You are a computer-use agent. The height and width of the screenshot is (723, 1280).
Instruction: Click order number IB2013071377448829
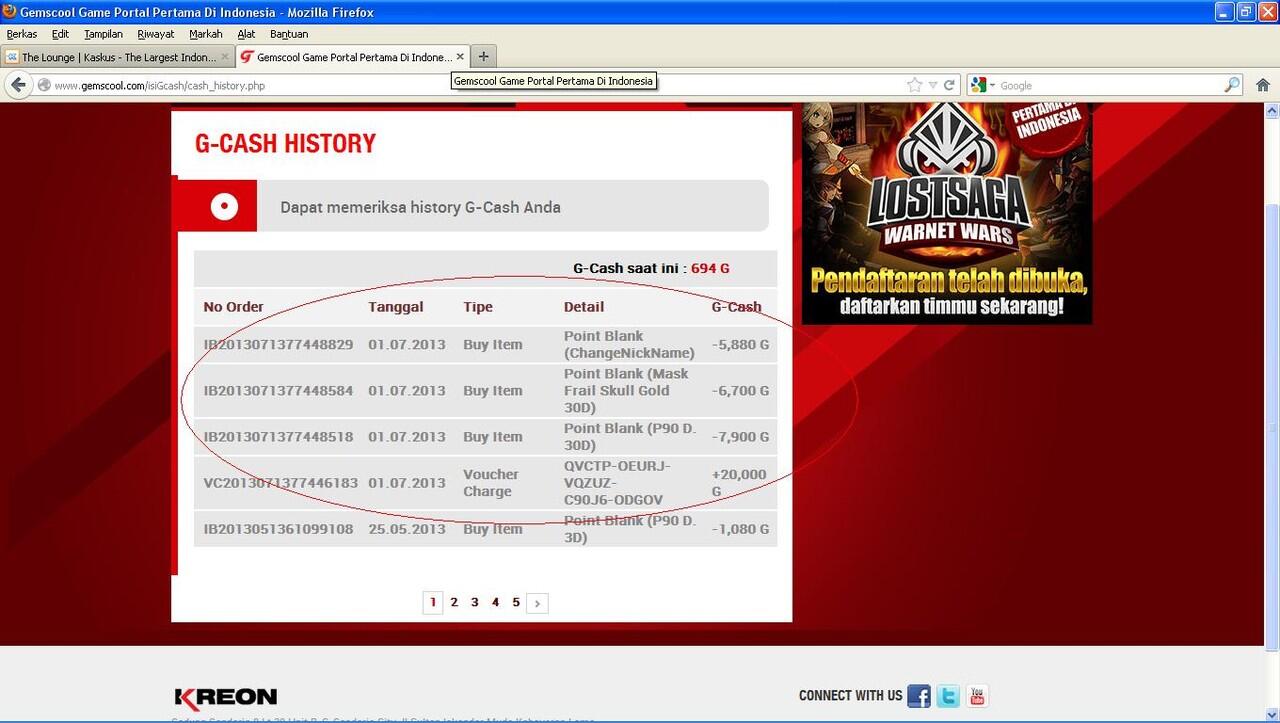[278, 345]
